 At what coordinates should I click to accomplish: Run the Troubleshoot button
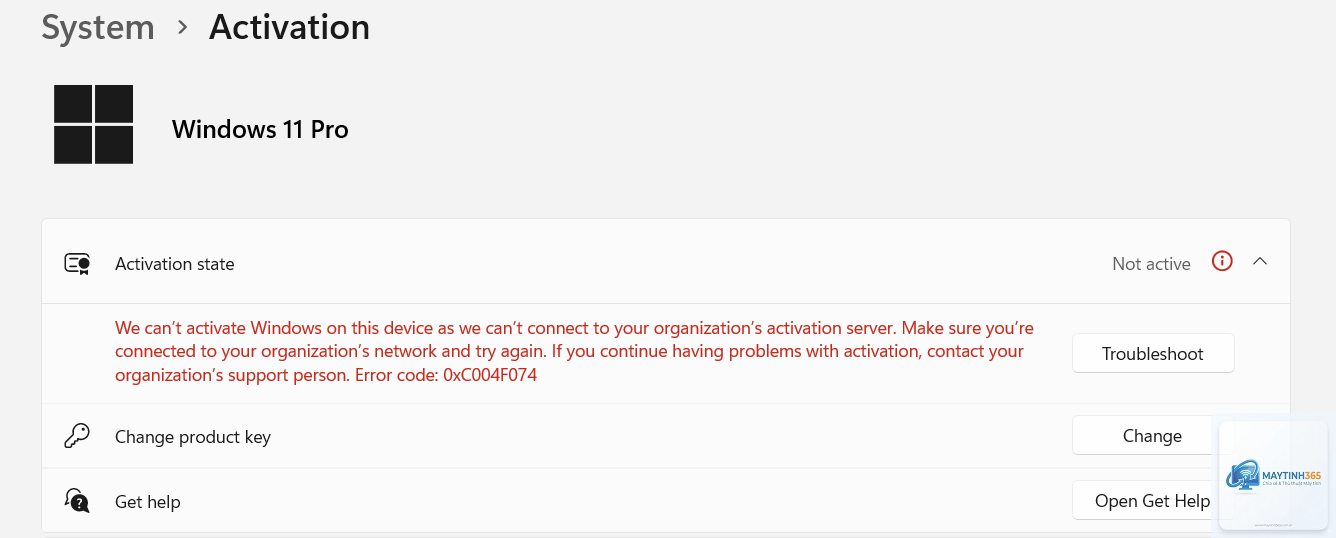[x=1153, y=353]
